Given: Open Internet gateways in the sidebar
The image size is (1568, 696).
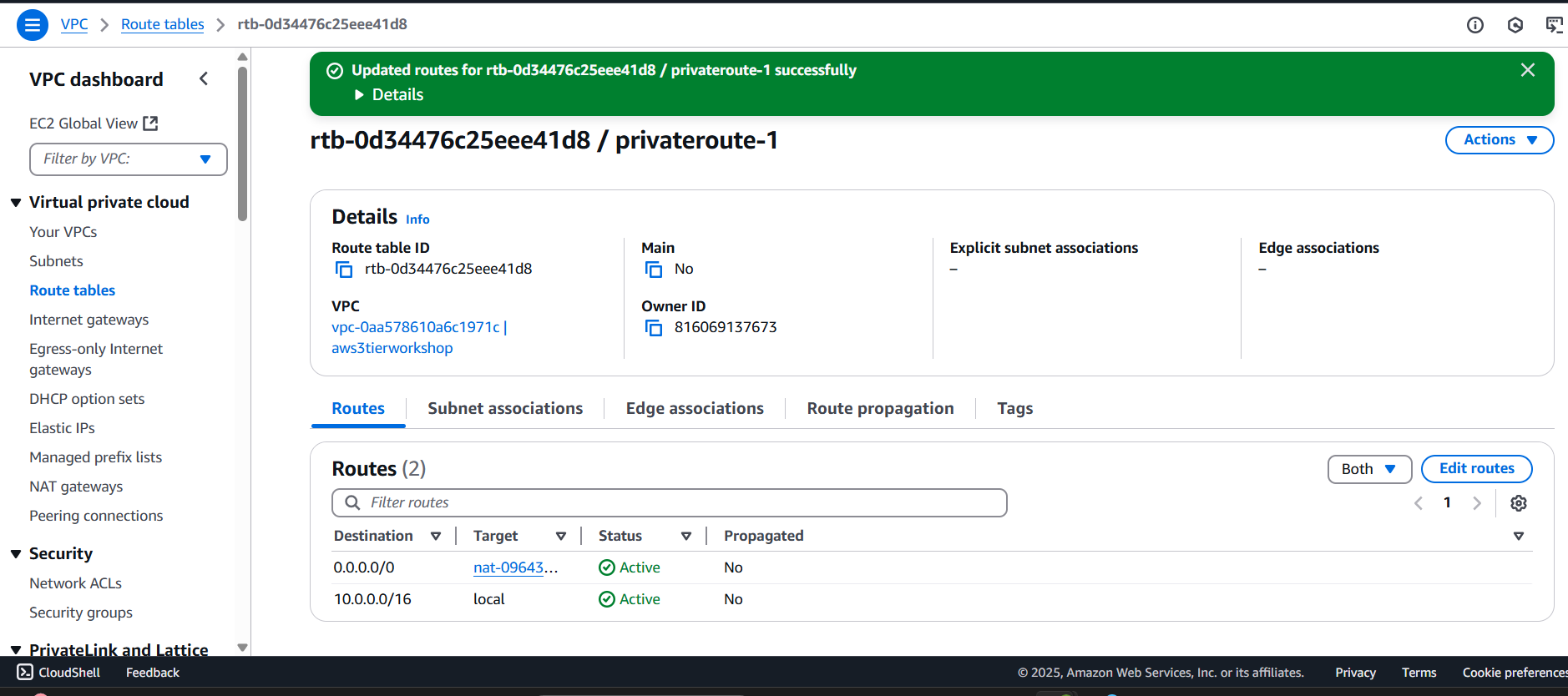Looking at the screenshot, I should point(89,320).
